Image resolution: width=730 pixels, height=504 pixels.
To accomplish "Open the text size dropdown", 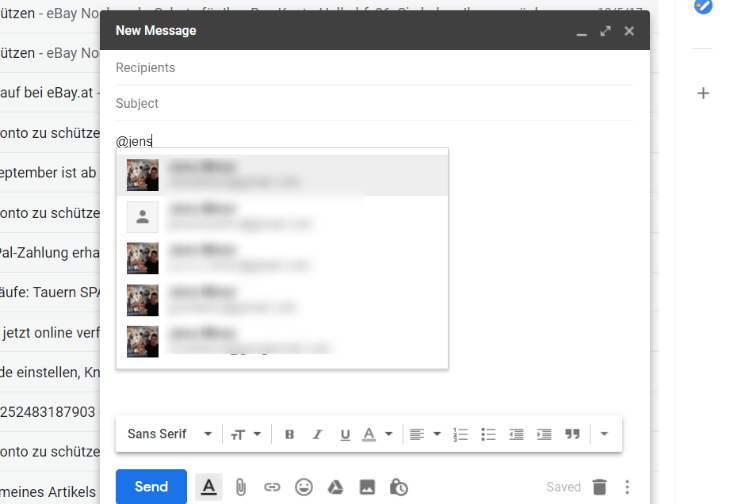I will (x=245, y=434).
